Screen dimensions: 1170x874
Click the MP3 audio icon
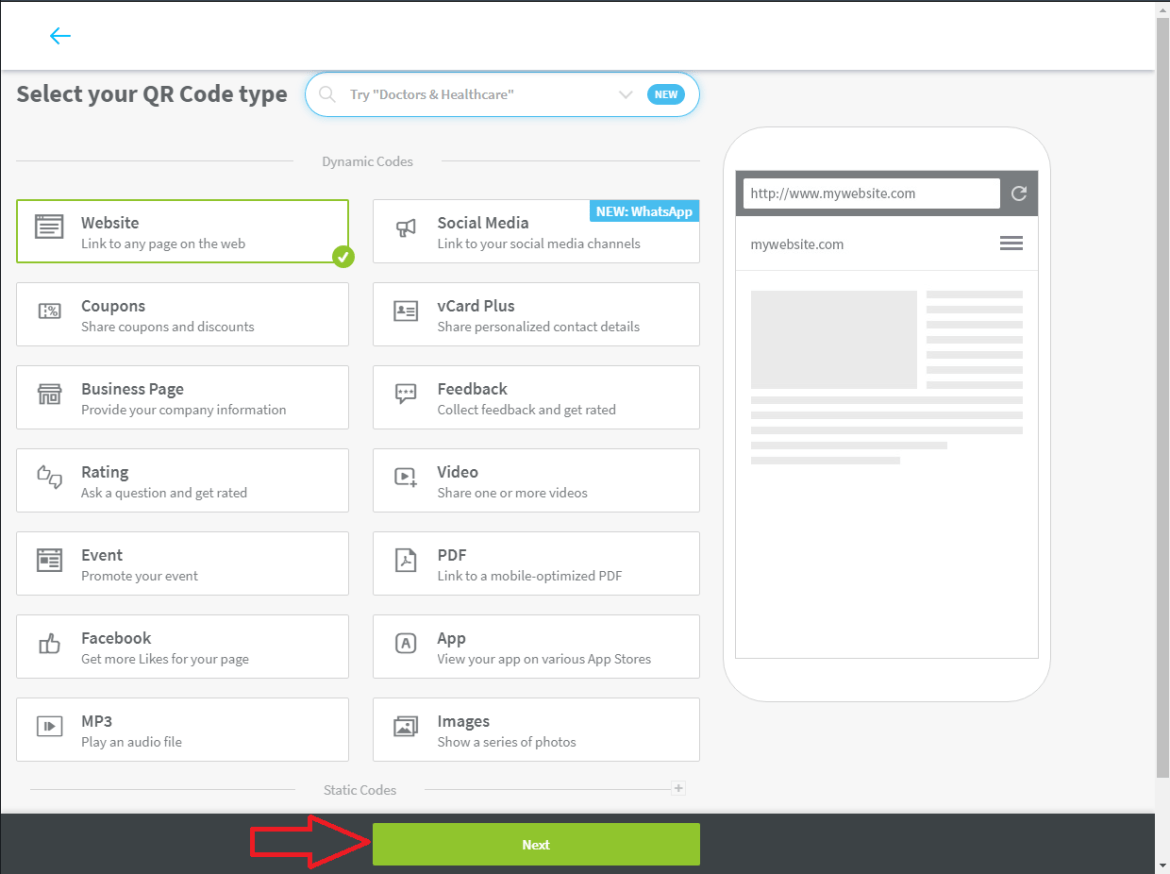tap(49, 726)
